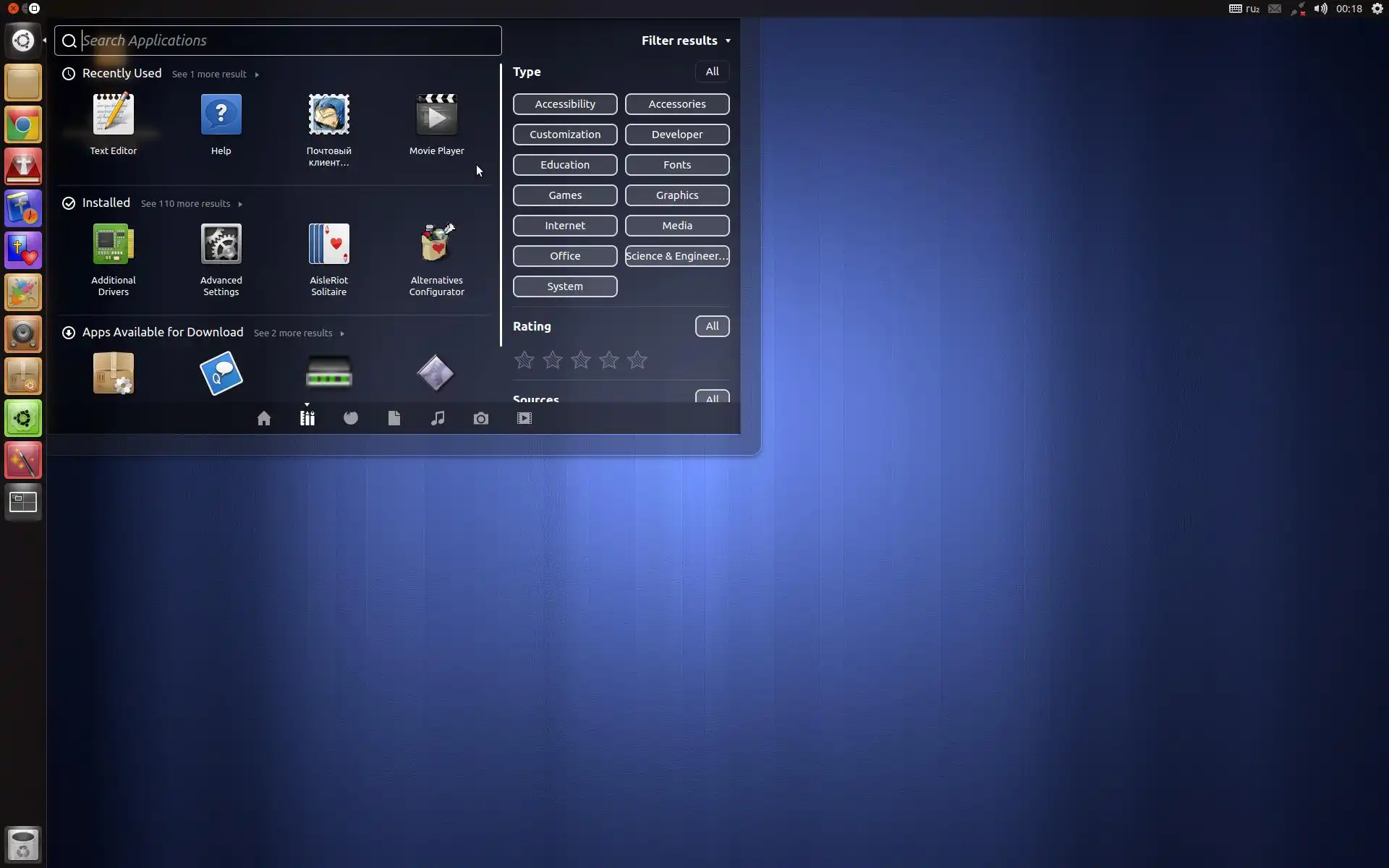
Task: Open Alternatives Configurator app
Action: (436, 245)
